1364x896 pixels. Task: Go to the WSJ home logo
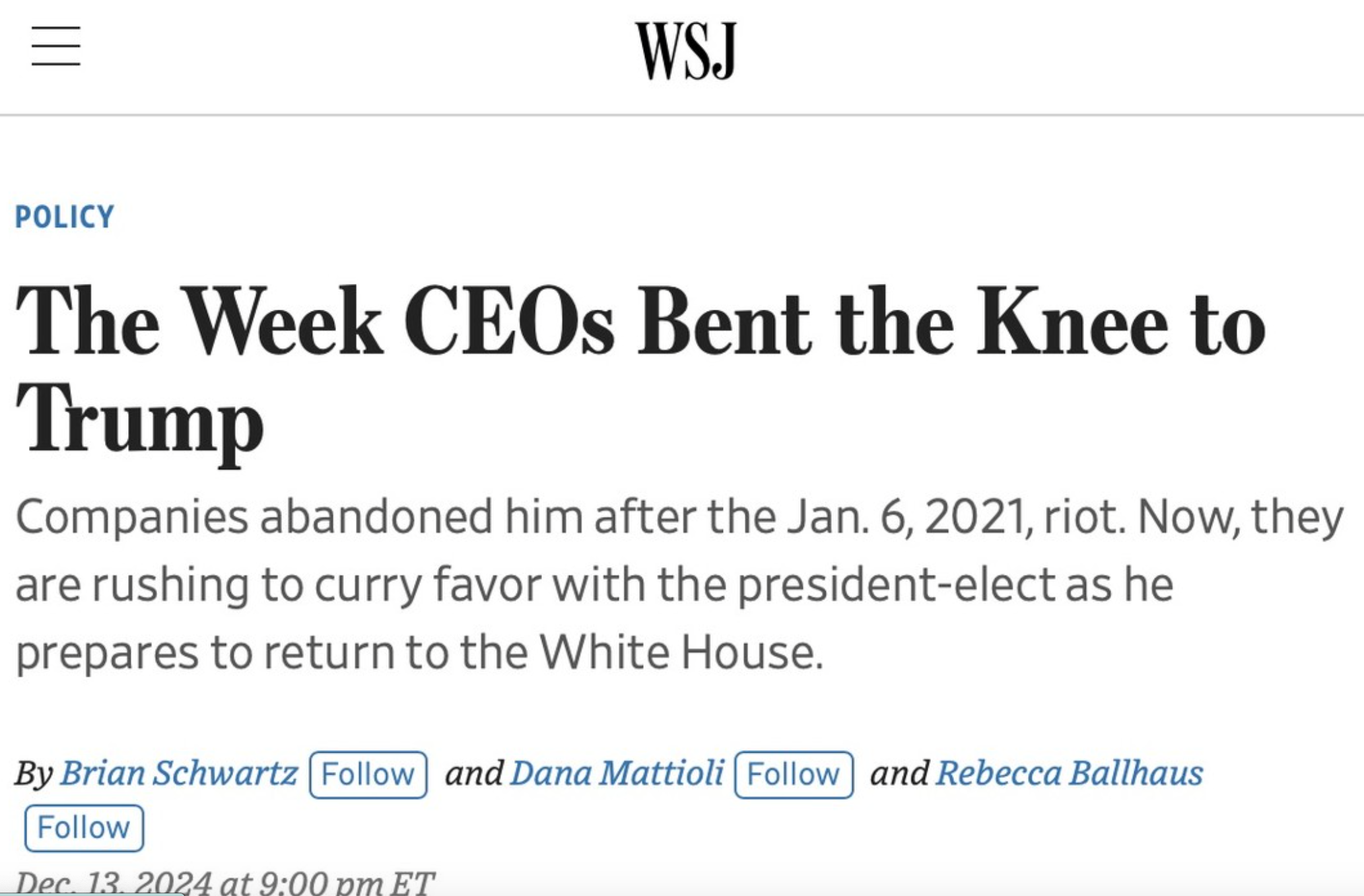pyautogui.click(x=686, y=51)
